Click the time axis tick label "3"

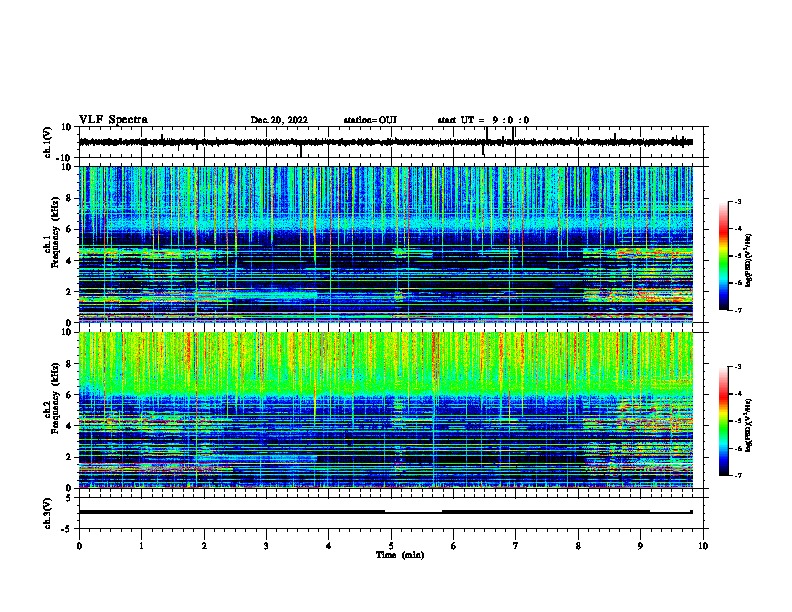tap(266, 546)
